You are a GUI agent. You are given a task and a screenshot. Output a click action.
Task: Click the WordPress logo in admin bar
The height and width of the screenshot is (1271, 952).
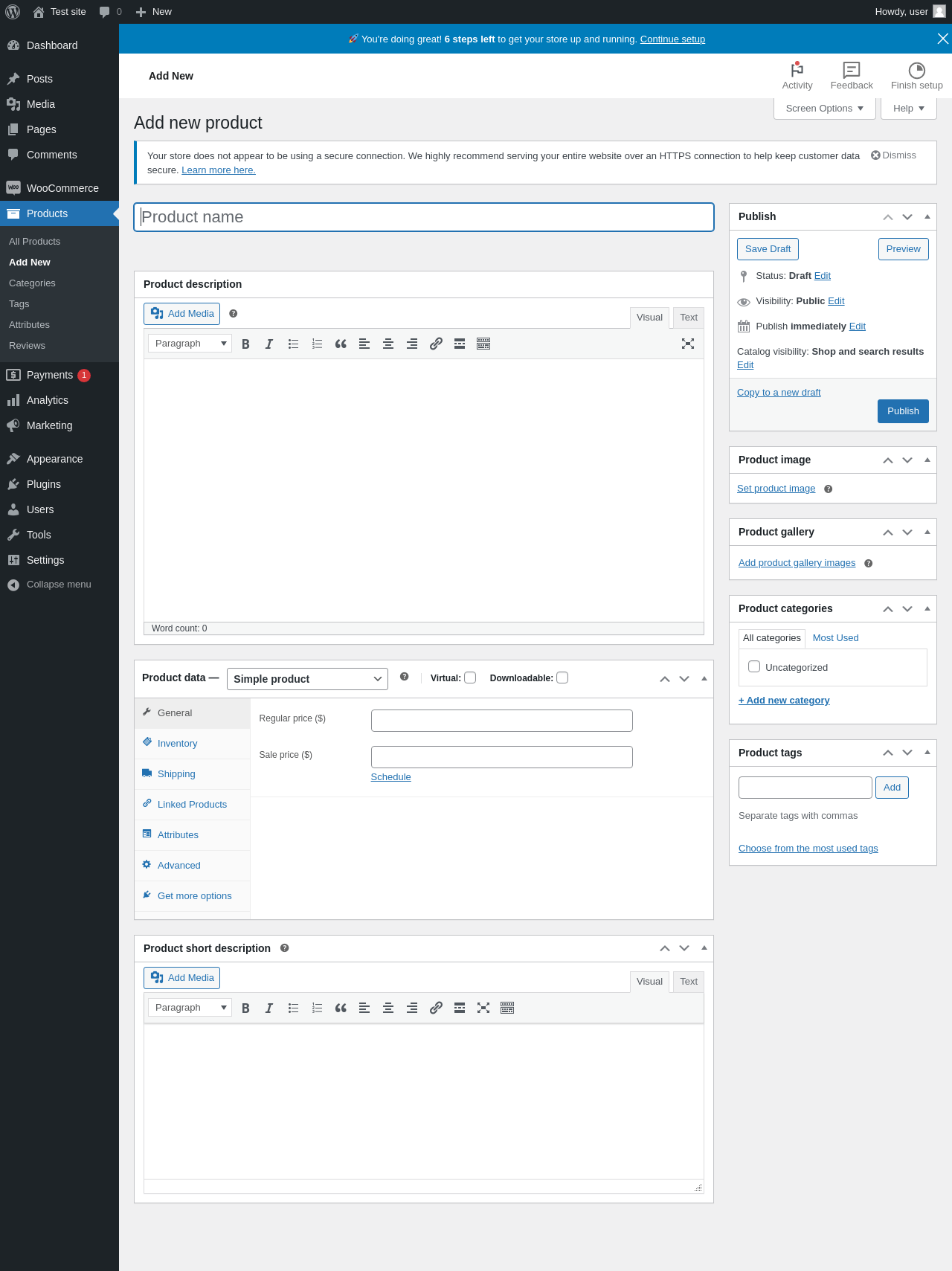[13, 12]
